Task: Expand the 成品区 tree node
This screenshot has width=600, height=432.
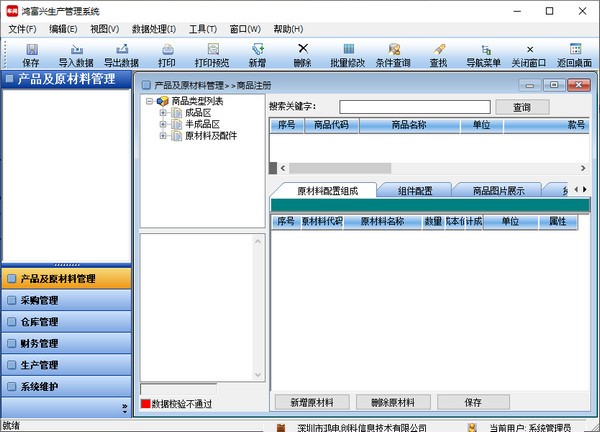Action: 163,113
